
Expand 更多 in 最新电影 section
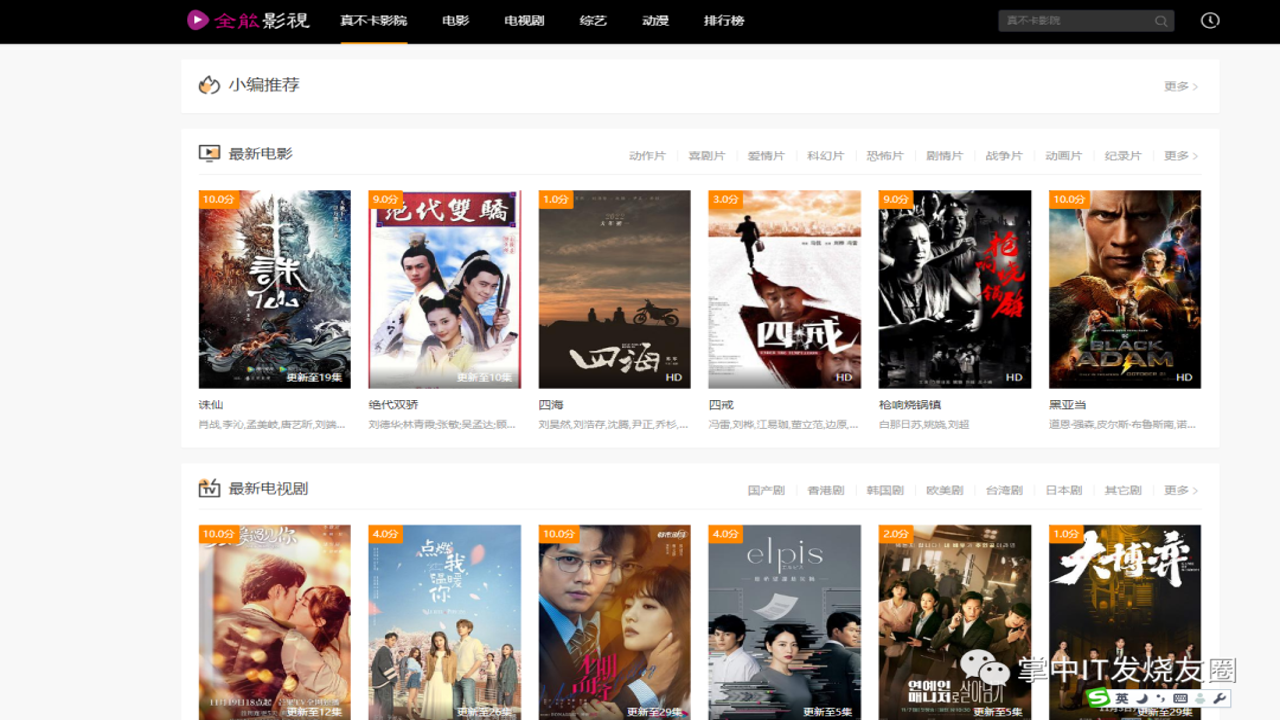point(1181,156)
